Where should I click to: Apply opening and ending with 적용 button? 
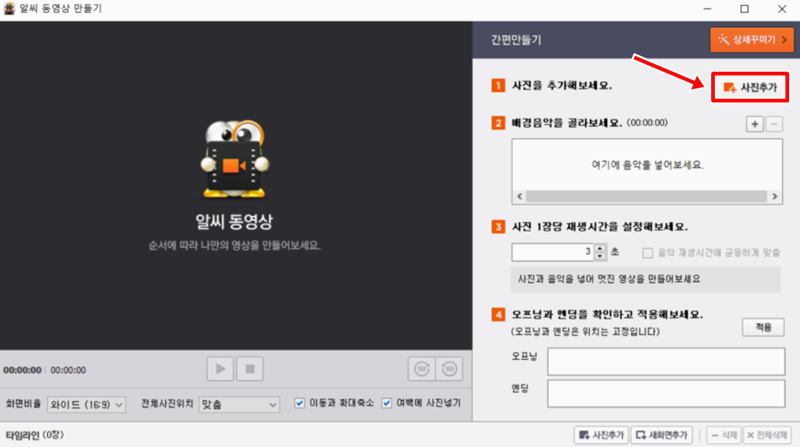pyautogui.click(x=763, y=328)
